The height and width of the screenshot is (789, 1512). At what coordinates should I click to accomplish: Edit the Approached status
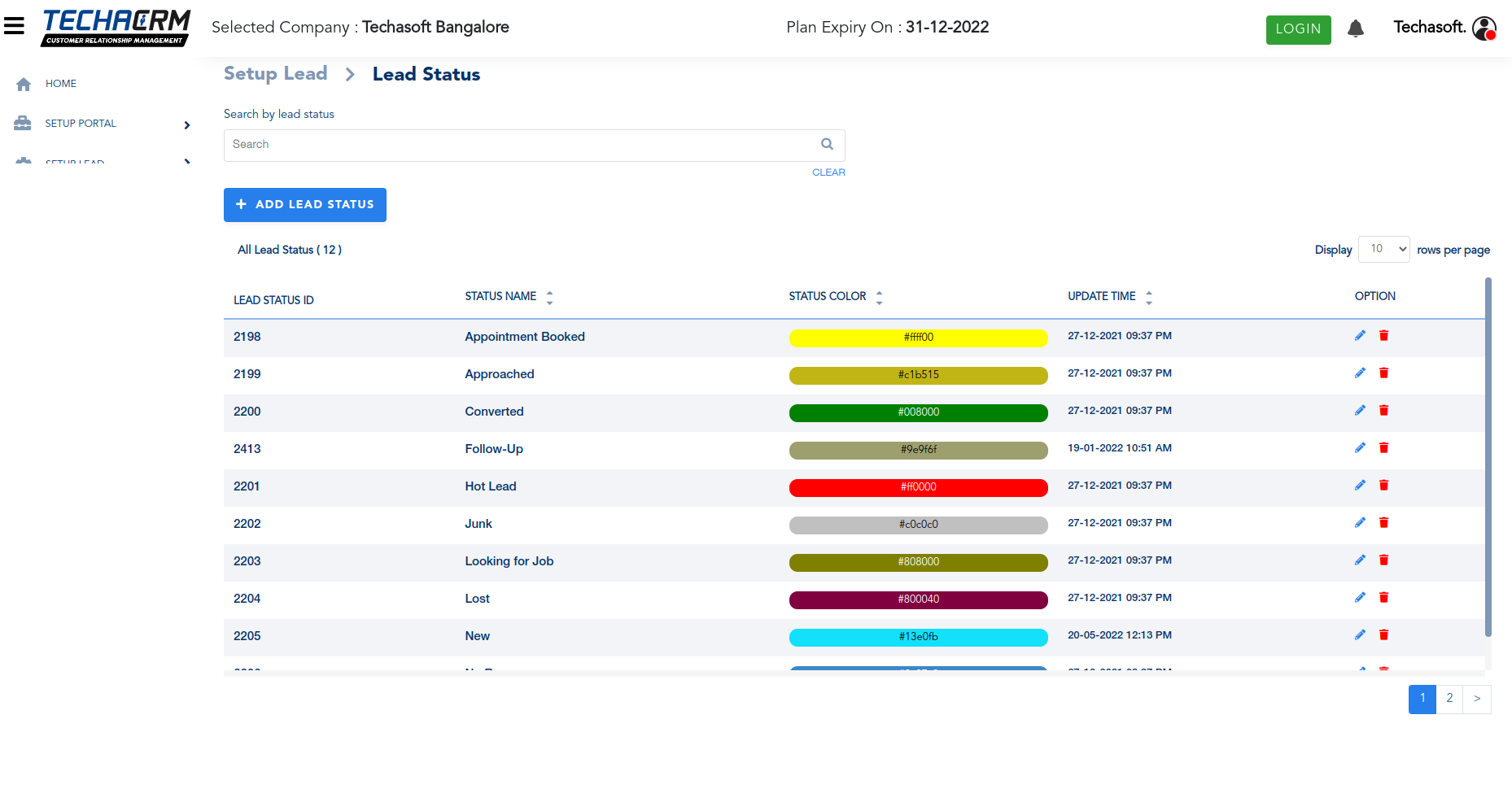coord(1360,373)
